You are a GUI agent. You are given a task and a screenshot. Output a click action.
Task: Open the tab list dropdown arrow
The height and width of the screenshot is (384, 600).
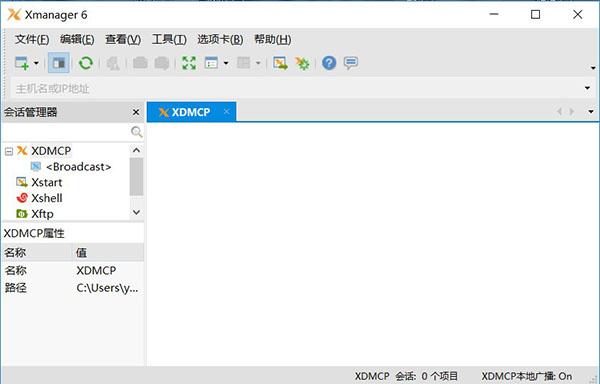pos(591,112)
